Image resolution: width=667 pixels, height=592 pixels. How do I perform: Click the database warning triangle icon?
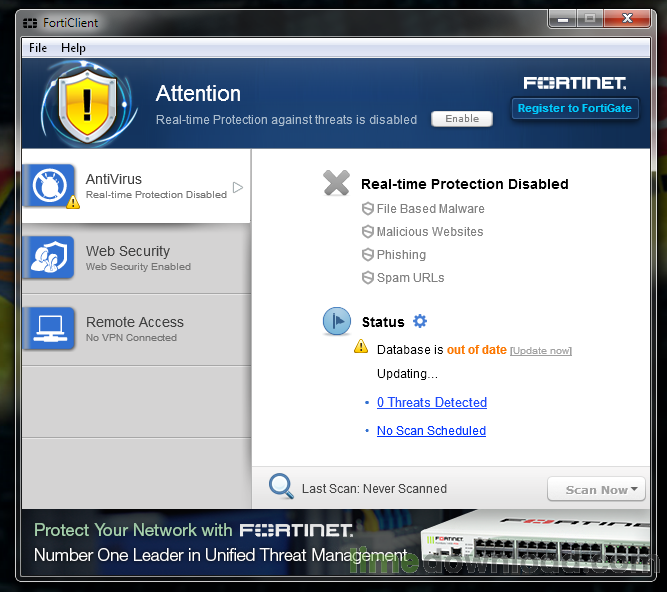pyautogui.click(x=361, y=347)
